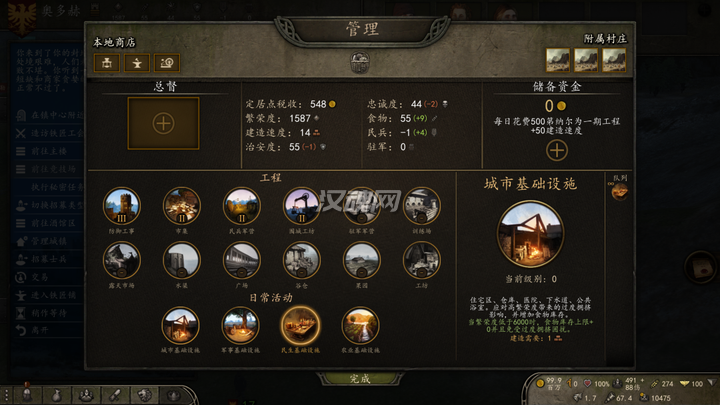Viewport: 720px width, 405px height.
Task: Set daily activity to 军事基础设施
Action: (x=240, y=326)
